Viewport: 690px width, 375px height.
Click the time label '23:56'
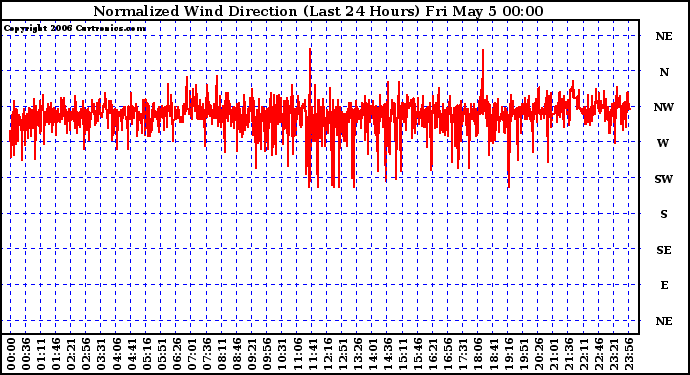628,354
